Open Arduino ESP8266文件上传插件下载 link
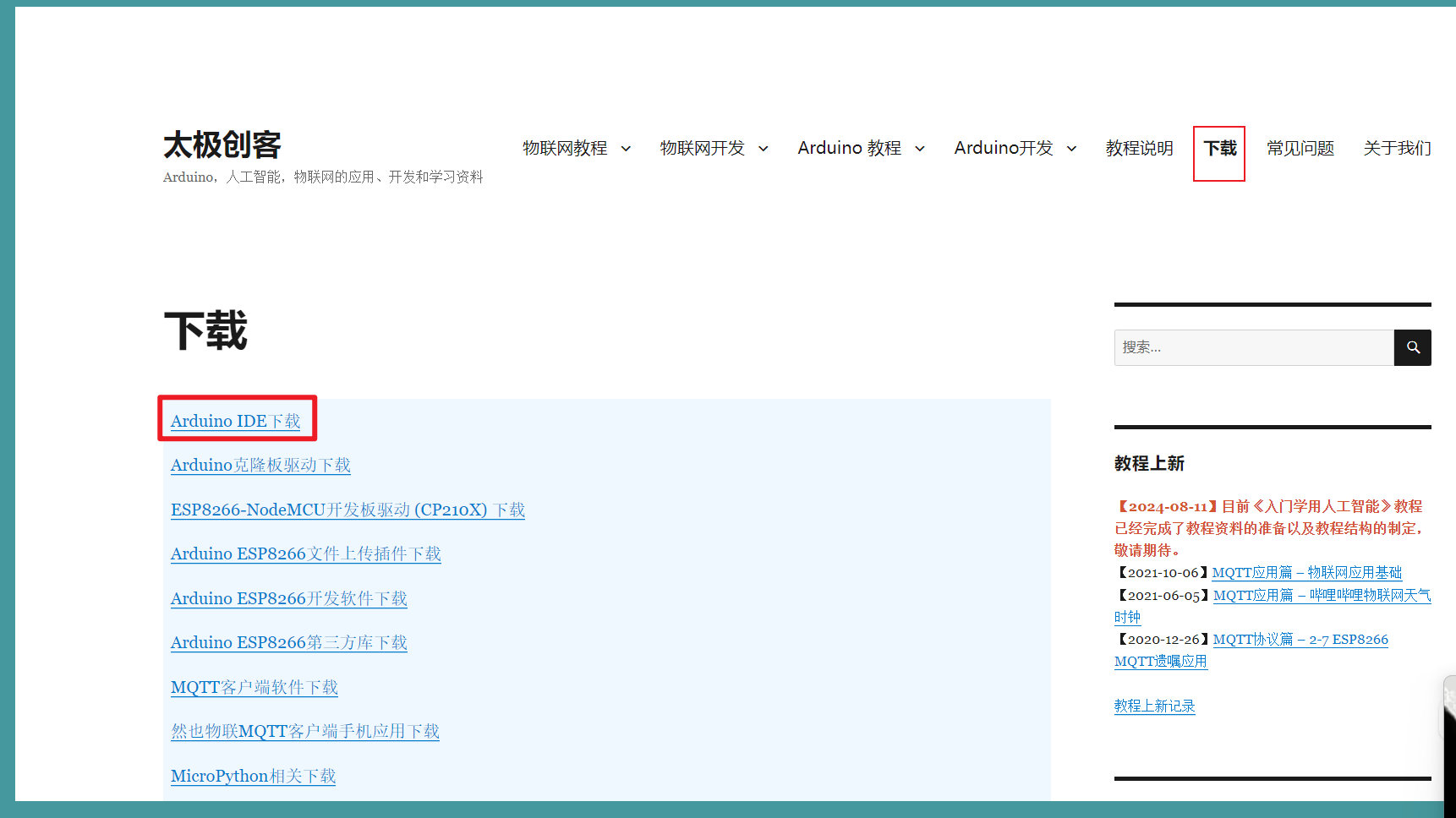Image resolution: width=1456 pixels, height=818 pixels. pyautogui.click(x=306, y=554)
